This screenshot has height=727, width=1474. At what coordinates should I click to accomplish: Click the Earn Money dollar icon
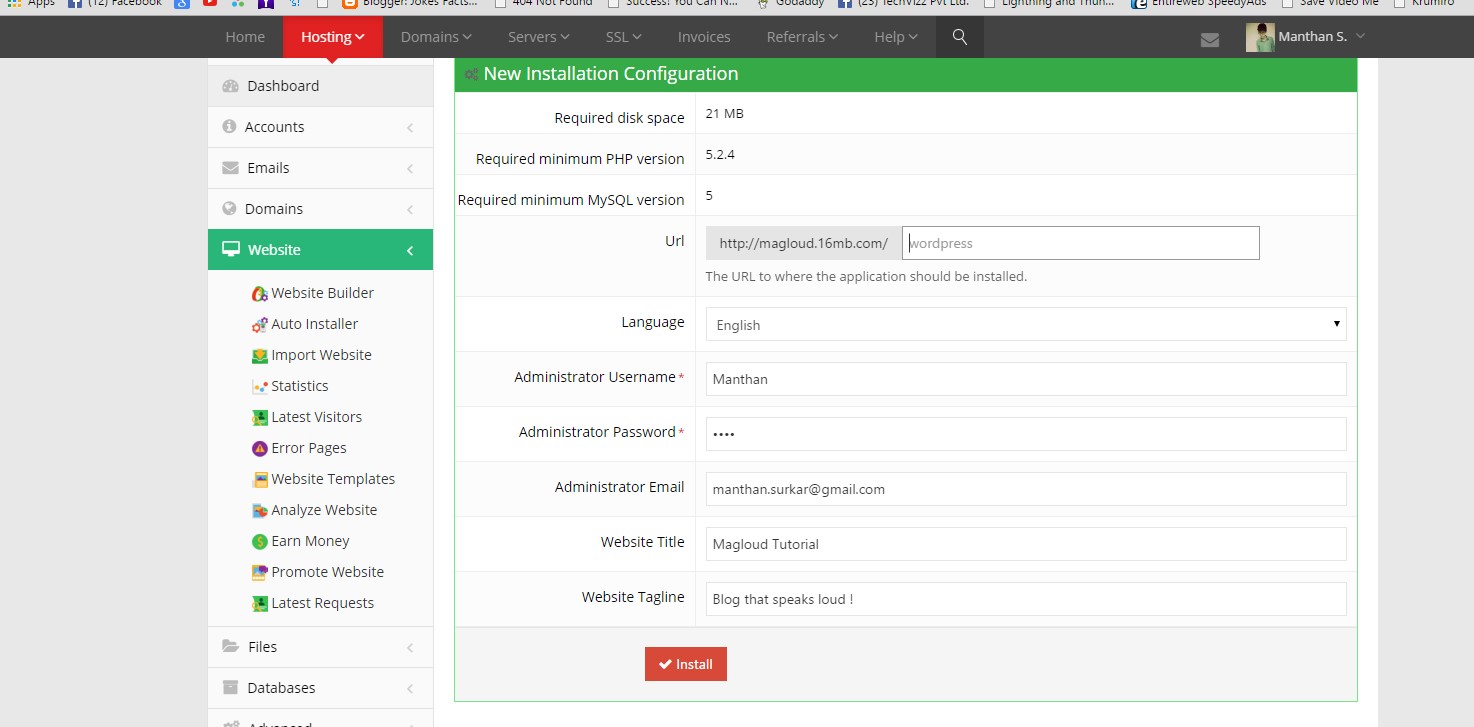(259, 541)
